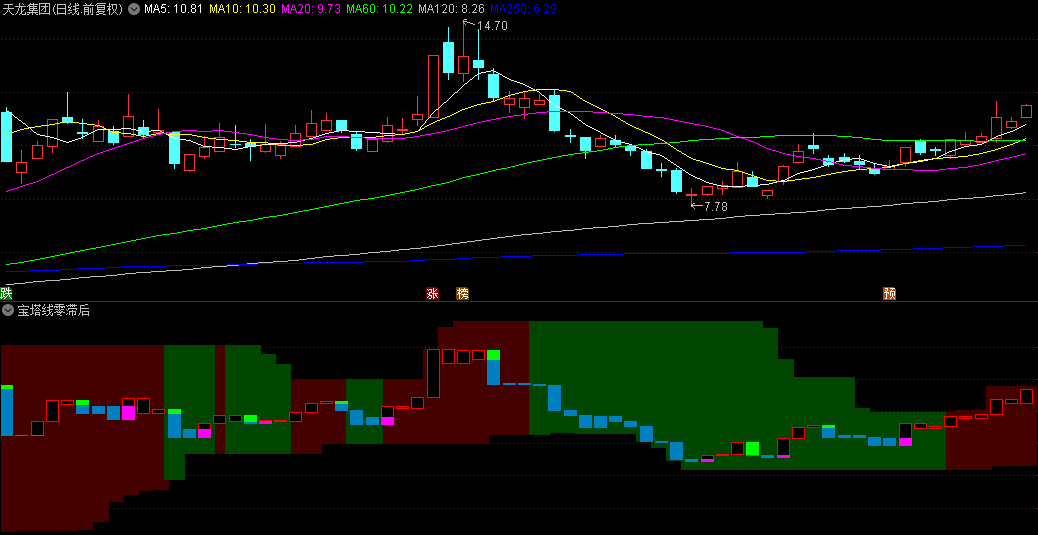Expand the 宝塔线零滞后 indicator dropdown arrow
The width and height of the screenshot is (1038, 535).
[x=7, y=310]
